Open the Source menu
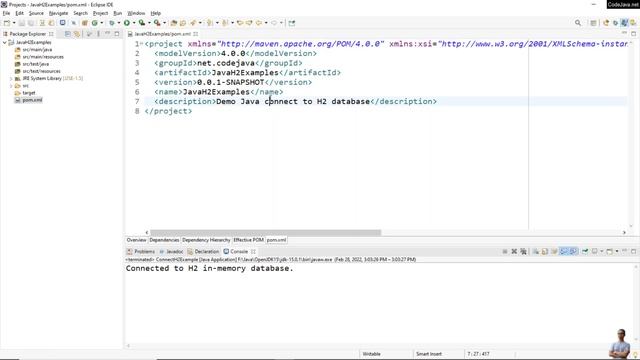The image size is (640, 360). pos(36,13)
